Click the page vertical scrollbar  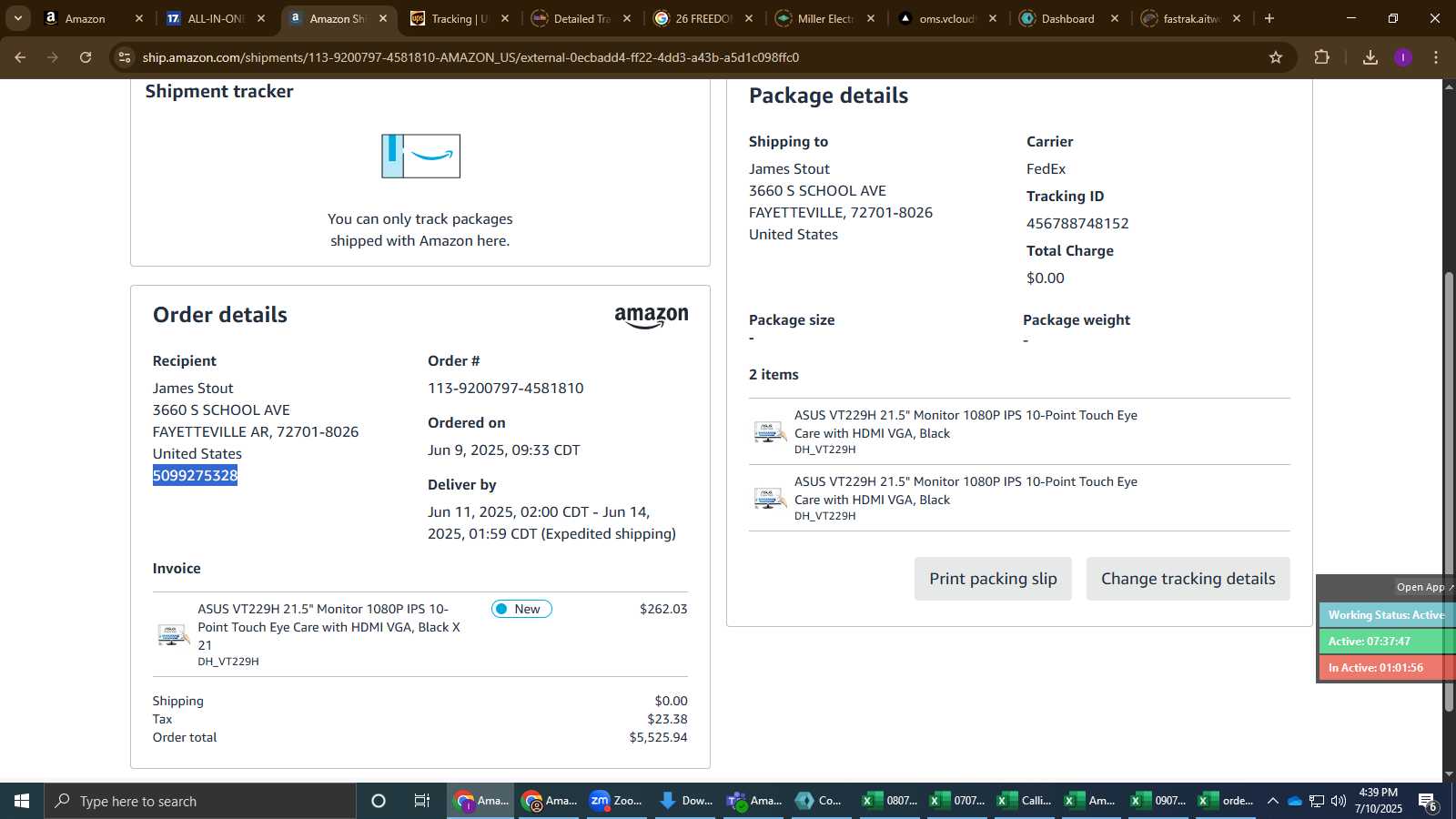pyautogui.click(x=1449, y=491)
